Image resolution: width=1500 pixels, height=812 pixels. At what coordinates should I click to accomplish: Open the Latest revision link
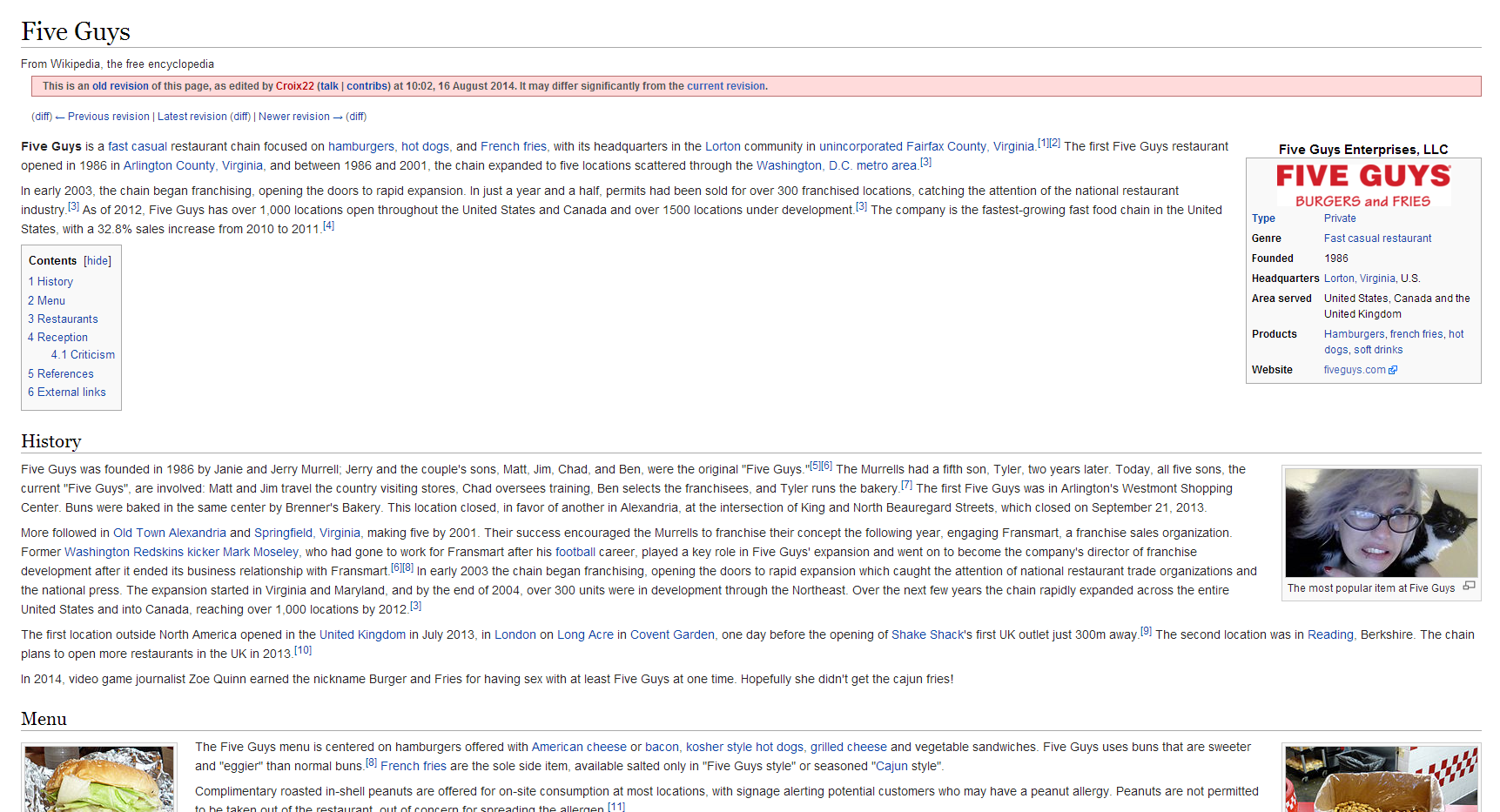coord(192,117)
